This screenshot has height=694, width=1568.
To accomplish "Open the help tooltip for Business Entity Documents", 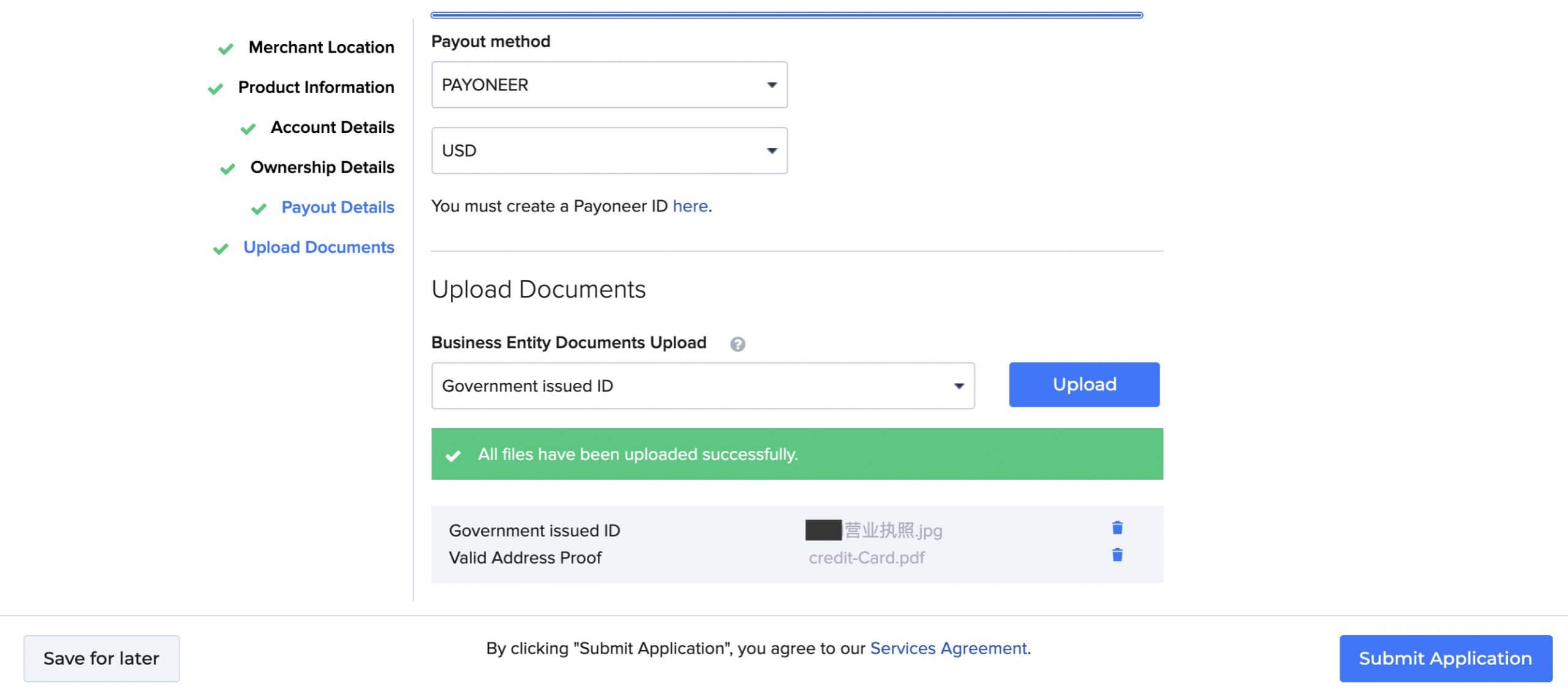I will point(738,344).
